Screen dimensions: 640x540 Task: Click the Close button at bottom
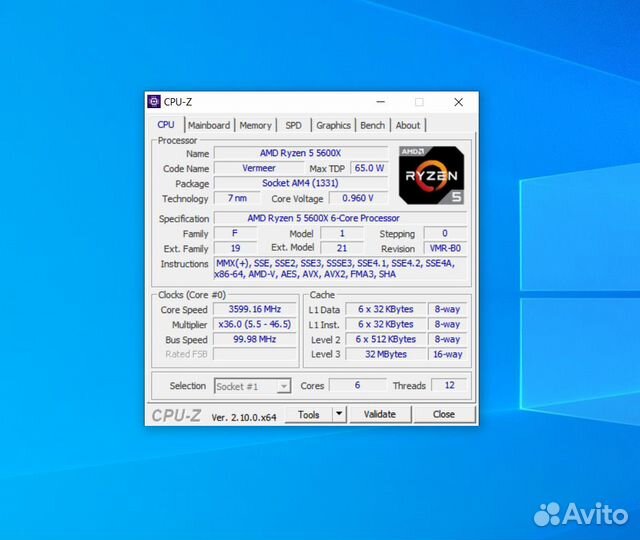[444, 414]
